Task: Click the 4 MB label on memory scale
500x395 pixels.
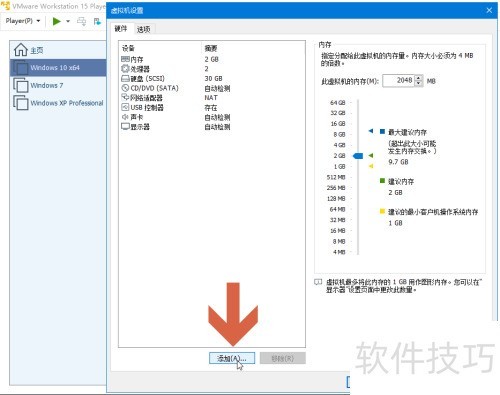Action: tap(339, 252)
